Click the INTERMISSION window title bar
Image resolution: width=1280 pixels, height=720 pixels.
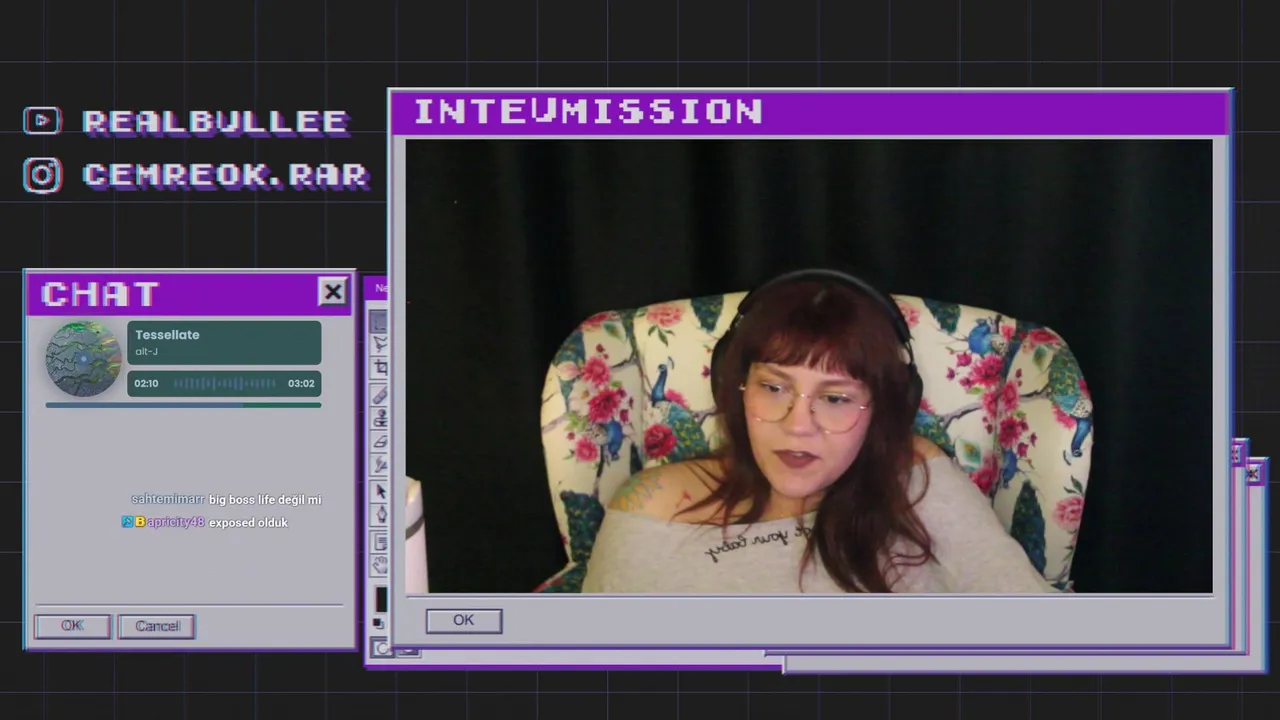810,113
